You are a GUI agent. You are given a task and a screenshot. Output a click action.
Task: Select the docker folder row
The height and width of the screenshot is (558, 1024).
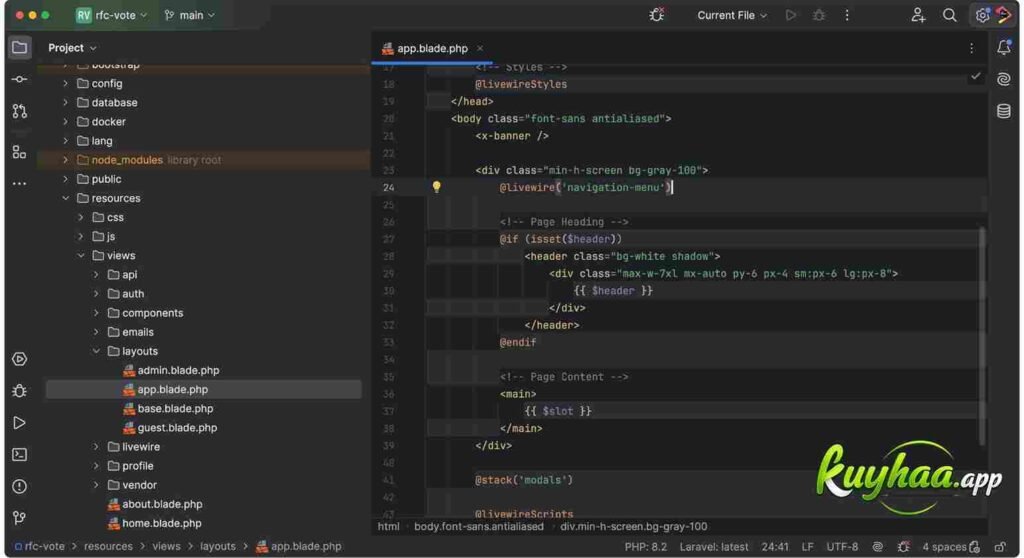(x=204, y=122)
